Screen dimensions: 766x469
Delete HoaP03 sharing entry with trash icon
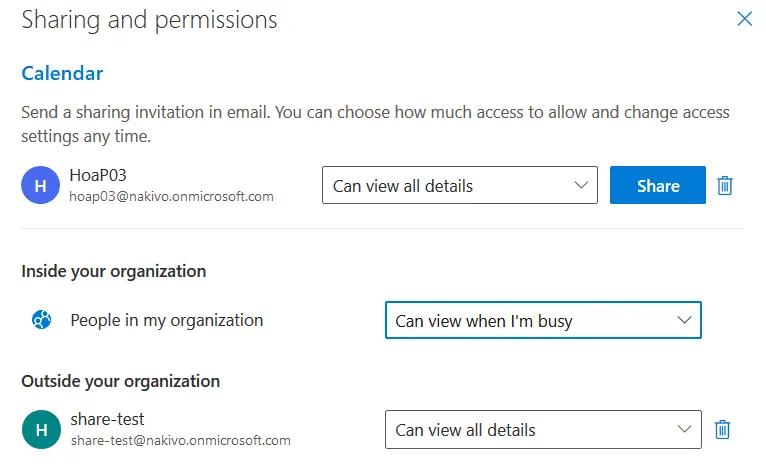726,185
